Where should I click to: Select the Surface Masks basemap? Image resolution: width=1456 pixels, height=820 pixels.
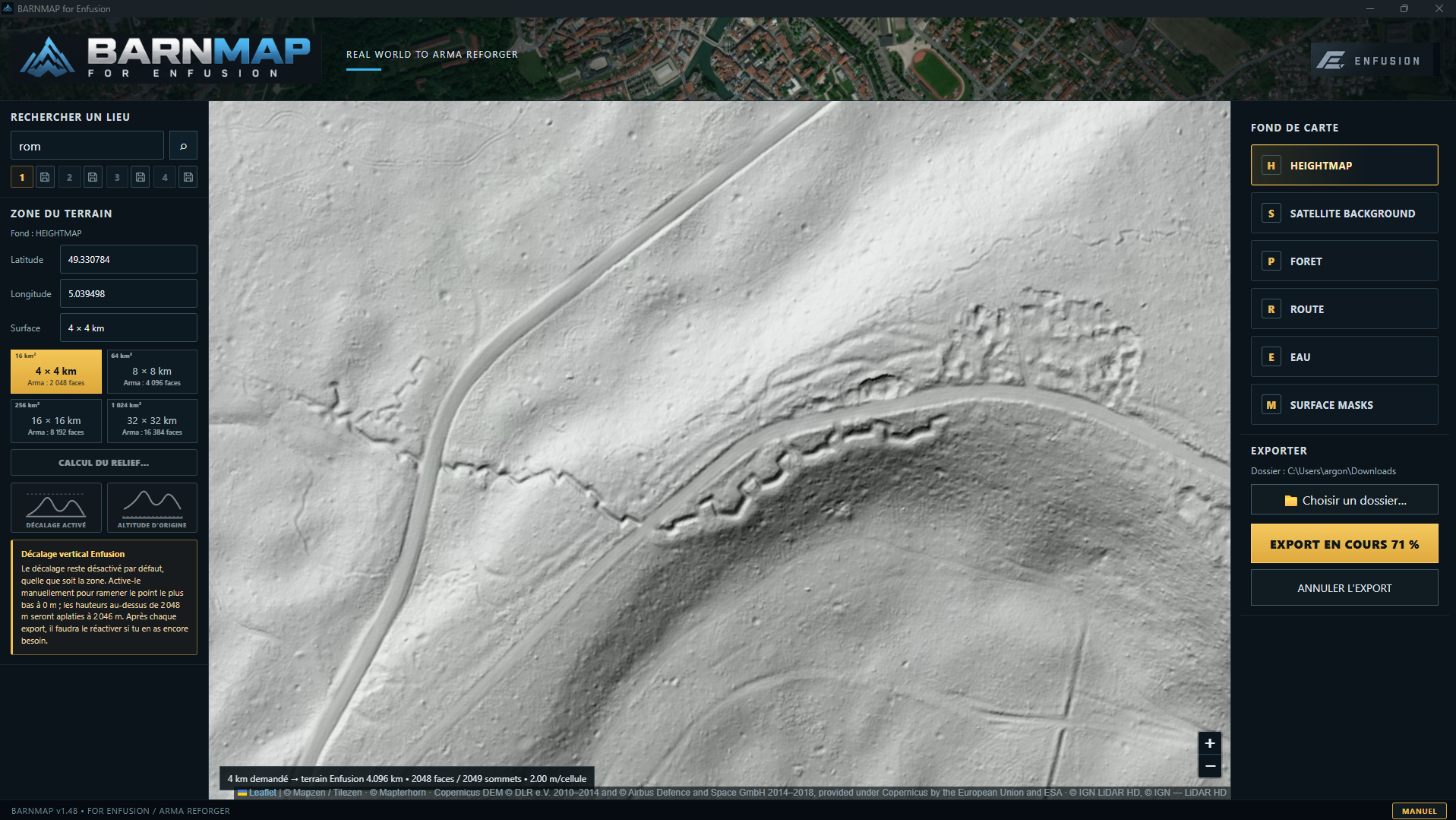pyautogui.click(x=1344, y=405)
